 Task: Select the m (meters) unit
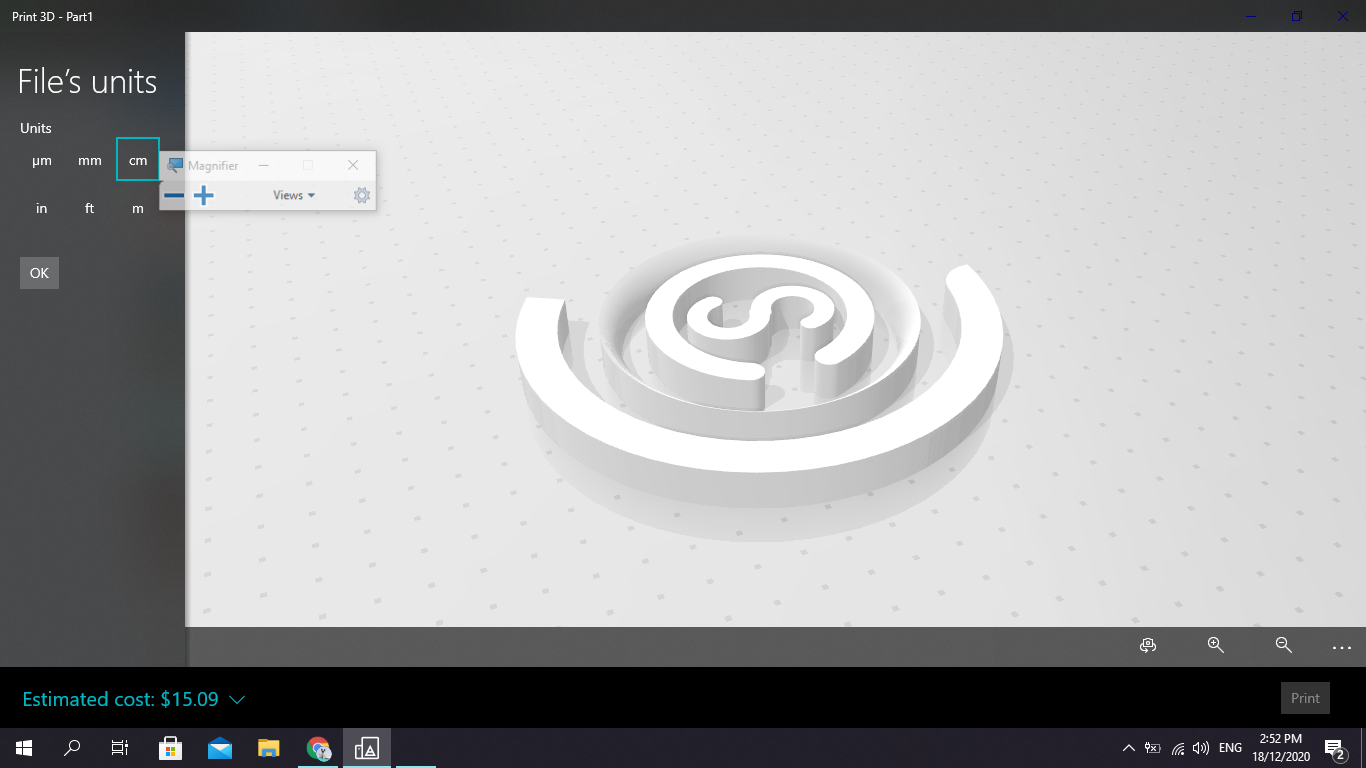138,208
